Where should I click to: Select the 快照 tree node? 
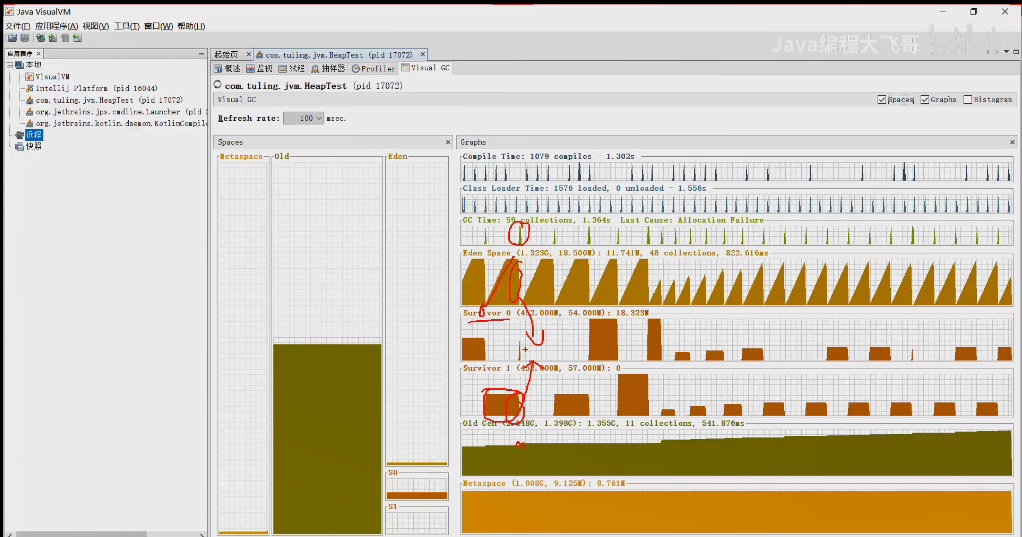[34, 146]
